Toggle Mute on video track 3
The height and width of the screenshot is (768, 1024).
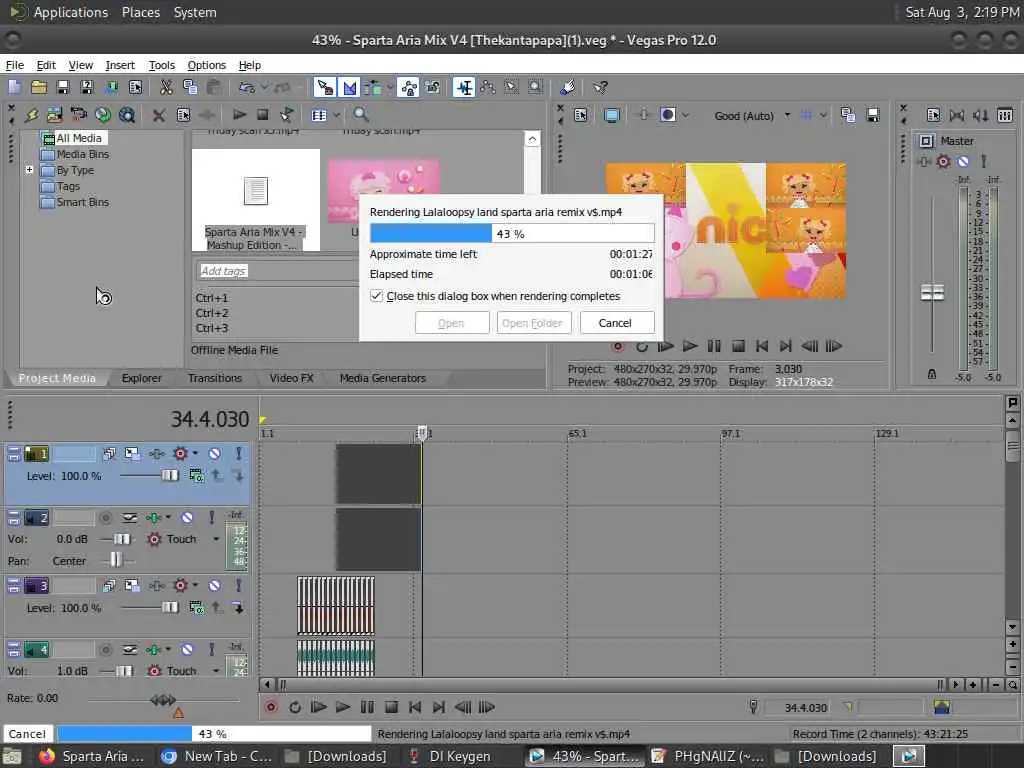[x=214, y=585]
